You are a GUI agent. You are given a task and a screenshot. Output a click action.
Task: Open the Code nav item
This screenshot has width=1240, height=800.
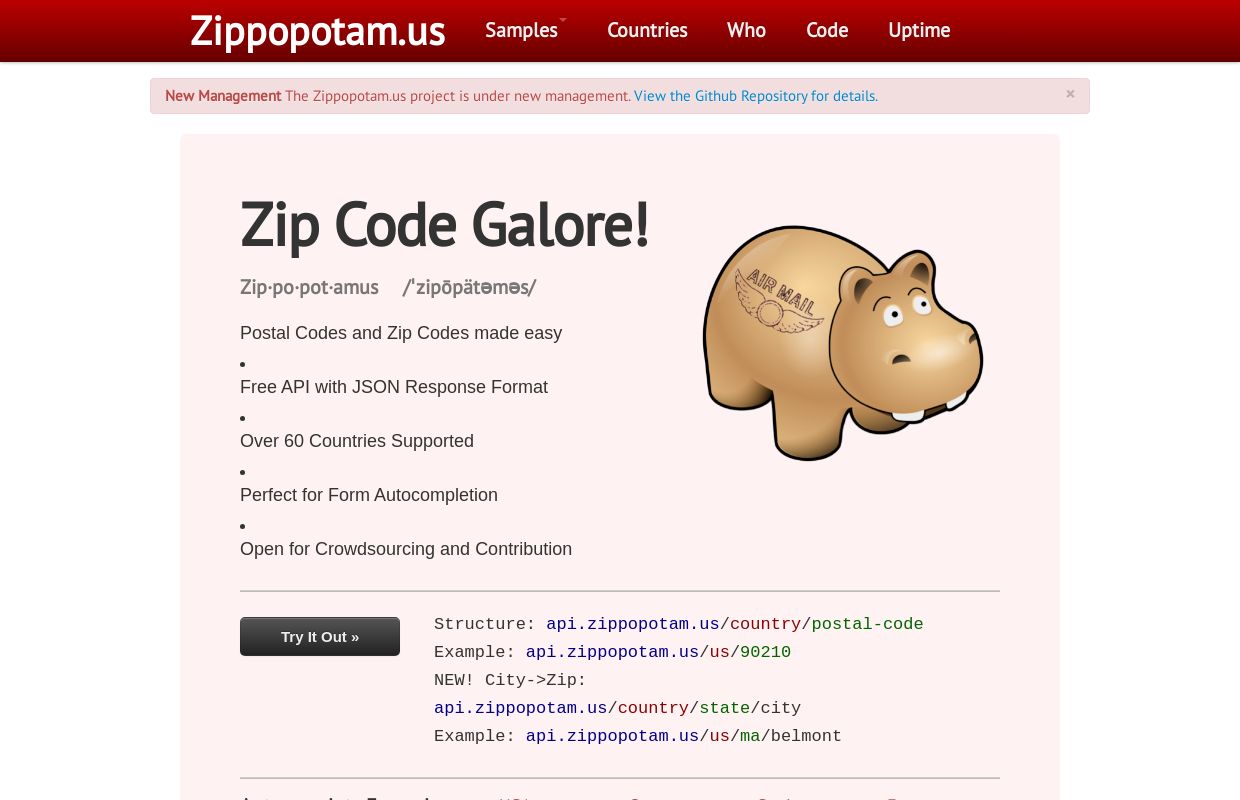[827, 30]
